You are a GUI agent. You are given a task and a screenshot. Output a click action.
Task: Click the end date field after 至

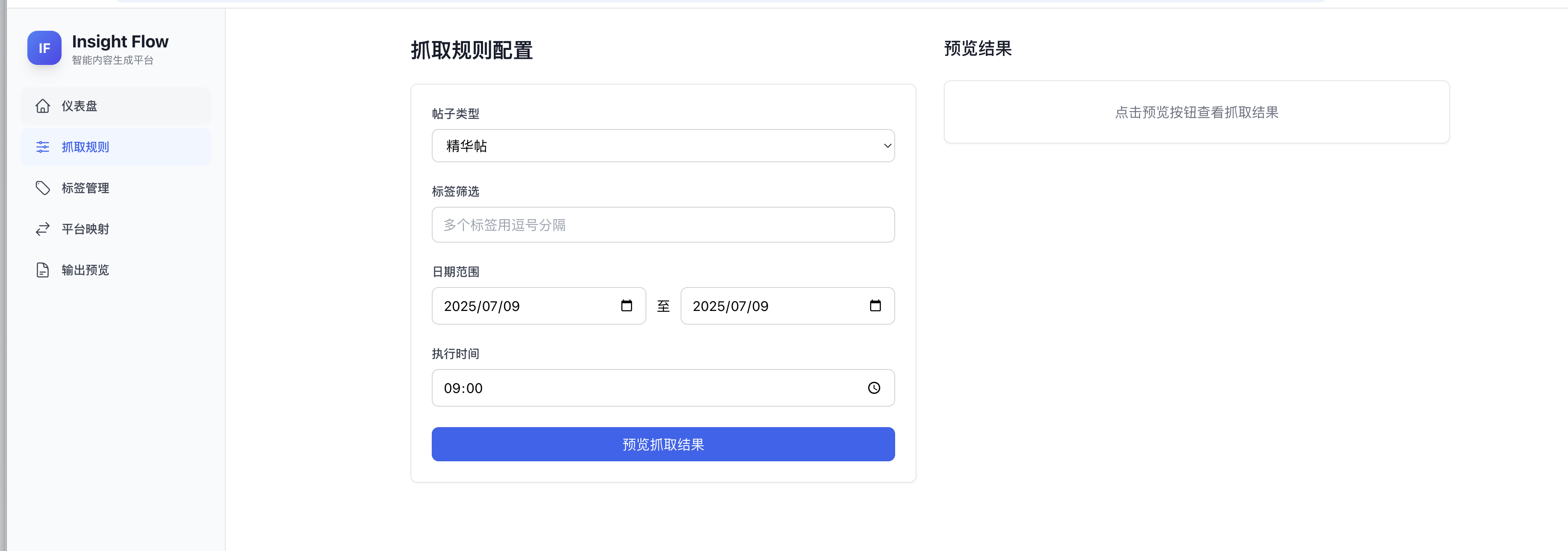pyautogui.click(x=787, y=306)
